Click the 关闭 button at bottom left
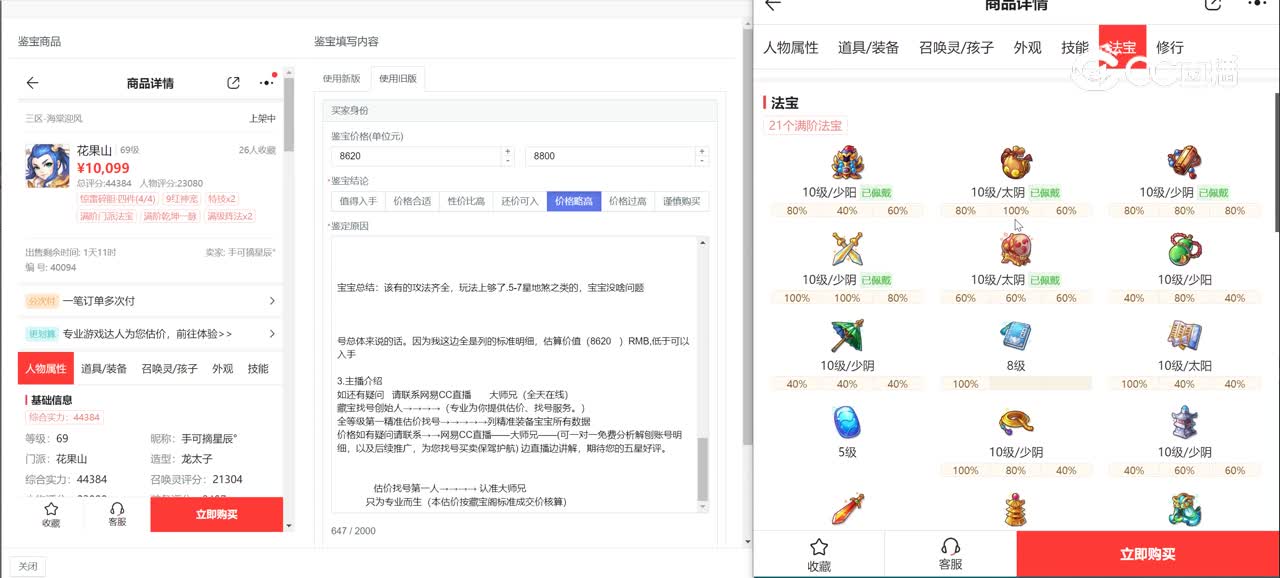The image size is (1280, 578). point(28,566)
